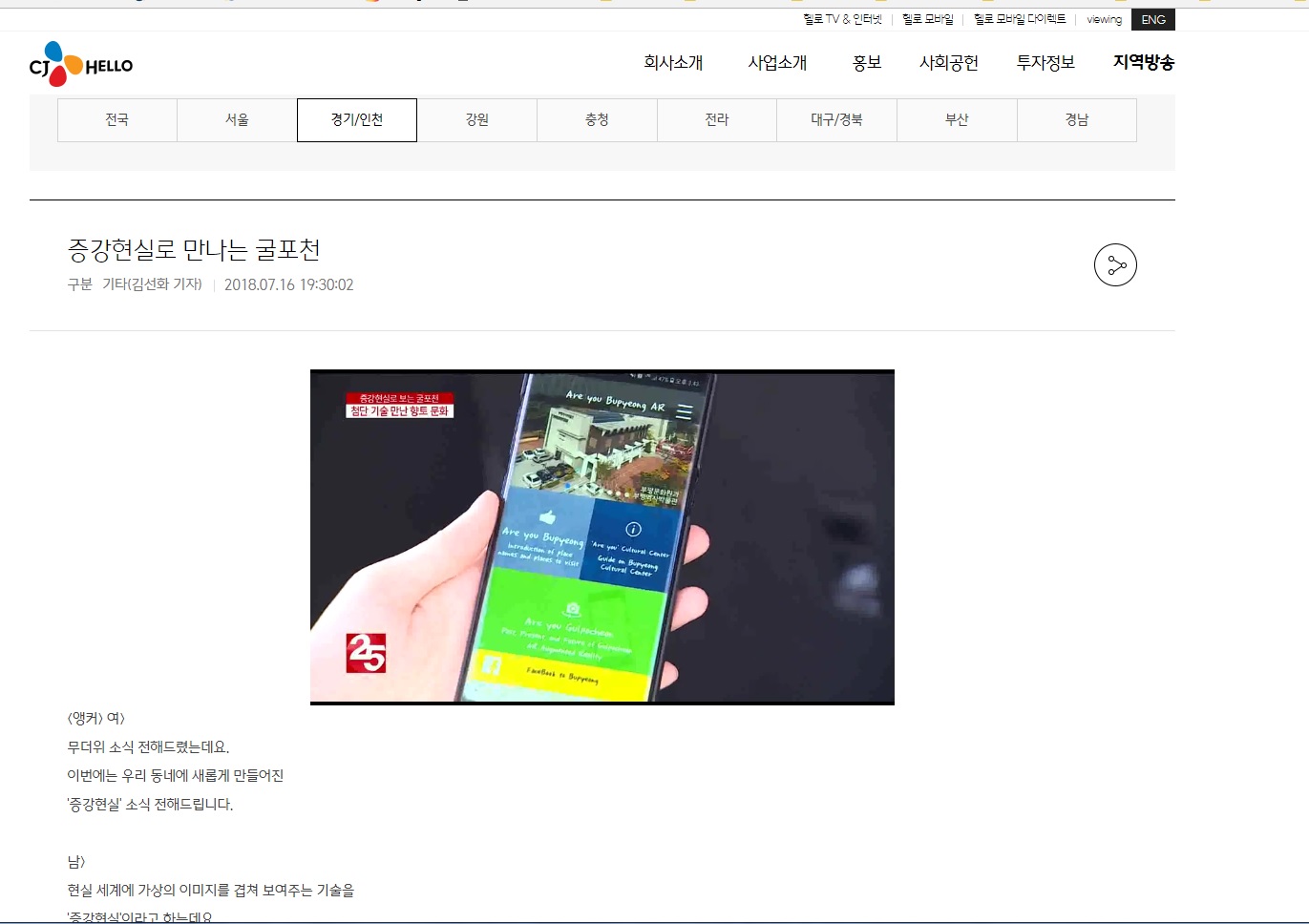Click the CJ Hello logo
Image resolution: width=1309 pixels, height=924 pixels.
pos(81,65)
